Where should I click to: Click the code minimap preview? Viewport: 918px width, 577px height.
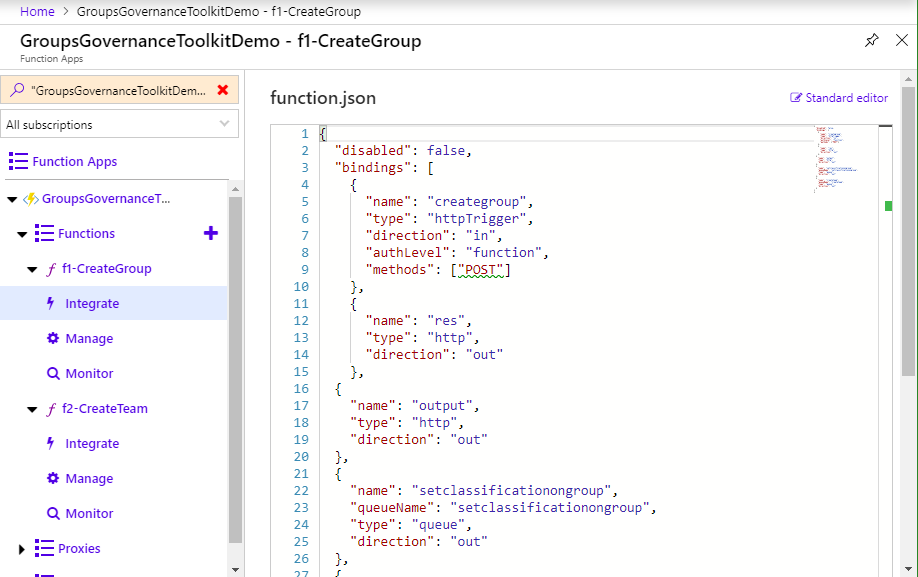(837, 160)
